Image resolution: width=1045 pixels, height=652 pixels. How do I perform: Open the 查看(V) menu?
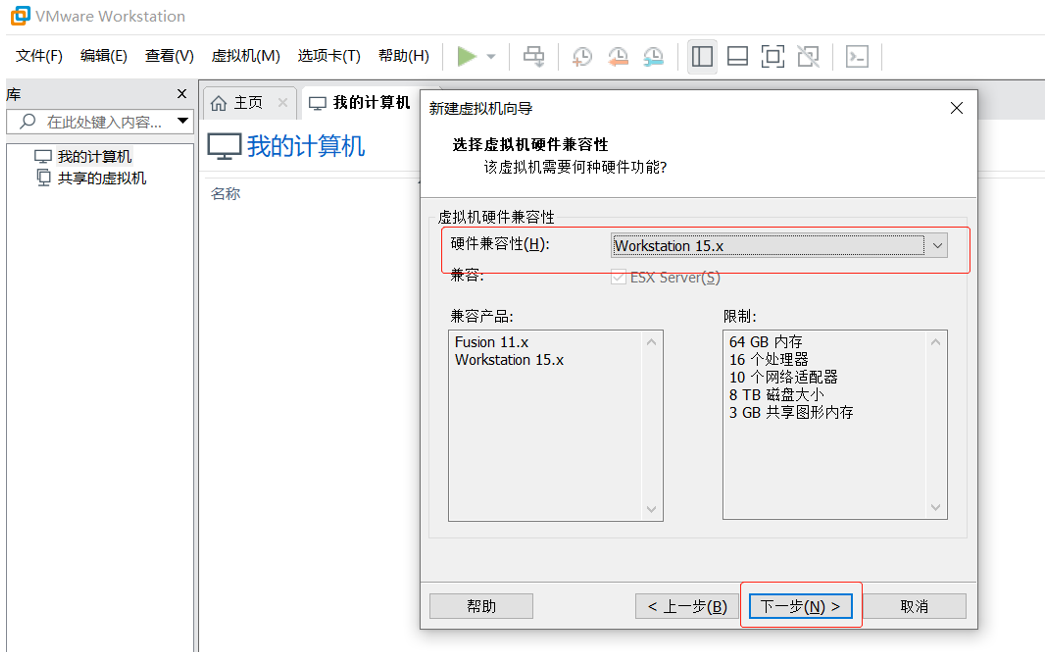pos(169,56)
